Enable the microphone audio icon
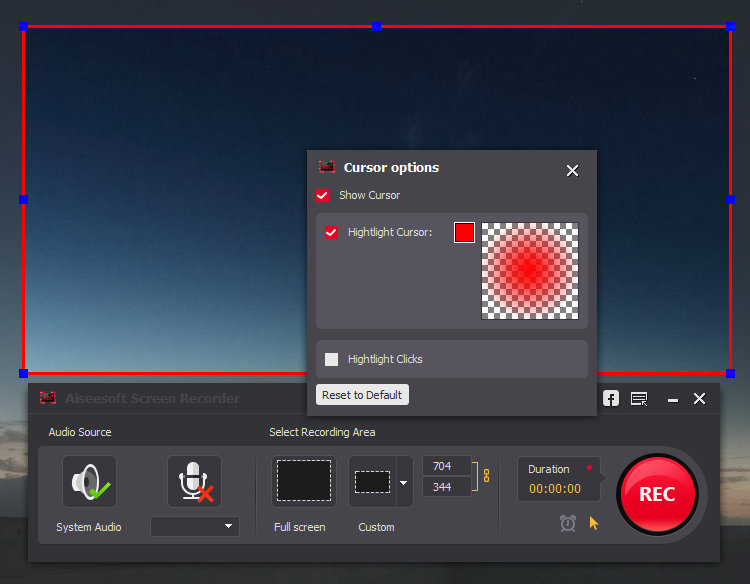Image resolution: width=750 pixels, height=584 pixels. click(x=194, y=482)
